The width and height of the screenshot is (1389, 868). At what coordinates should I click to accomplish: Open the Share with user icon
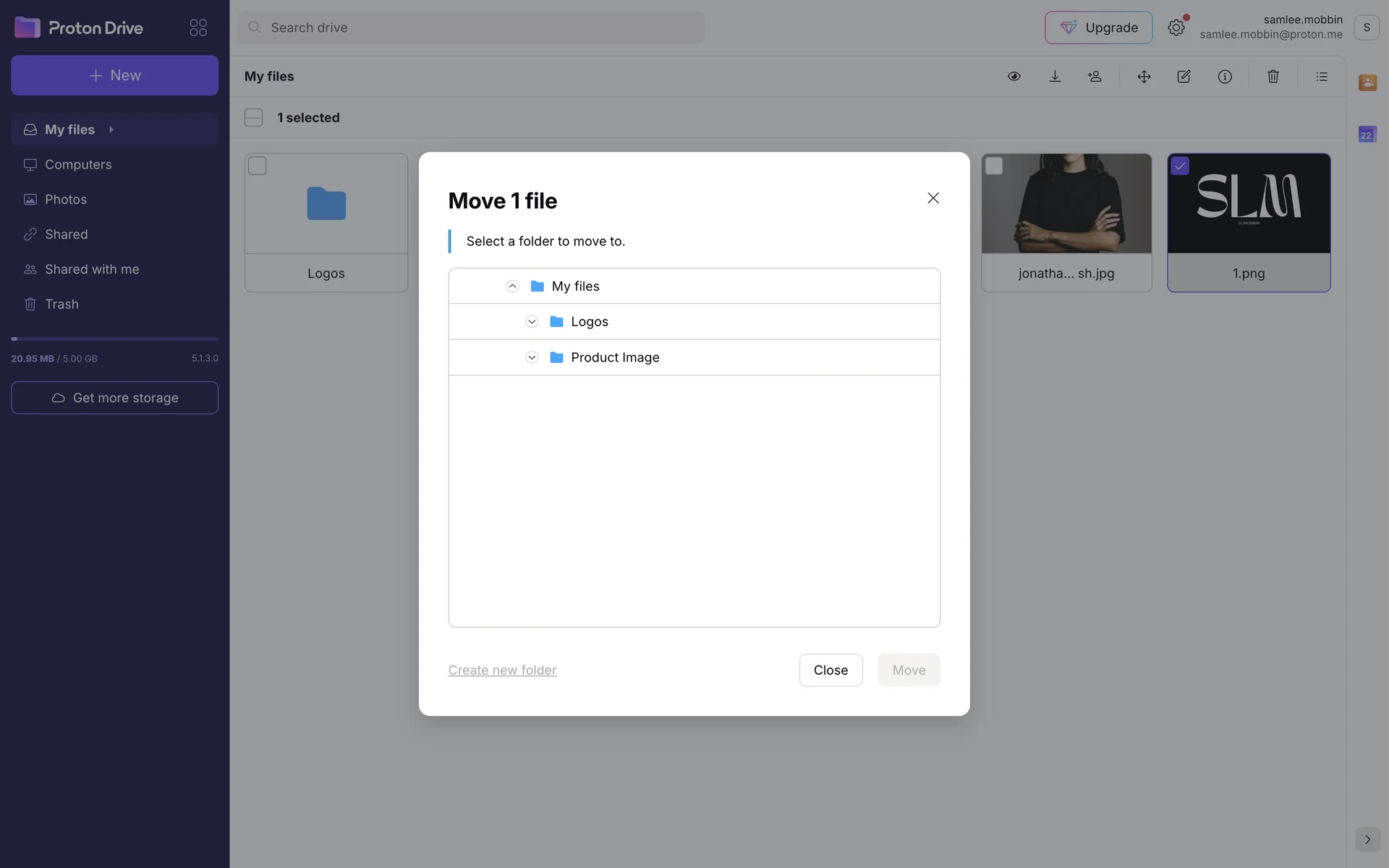click(1095, 77)
